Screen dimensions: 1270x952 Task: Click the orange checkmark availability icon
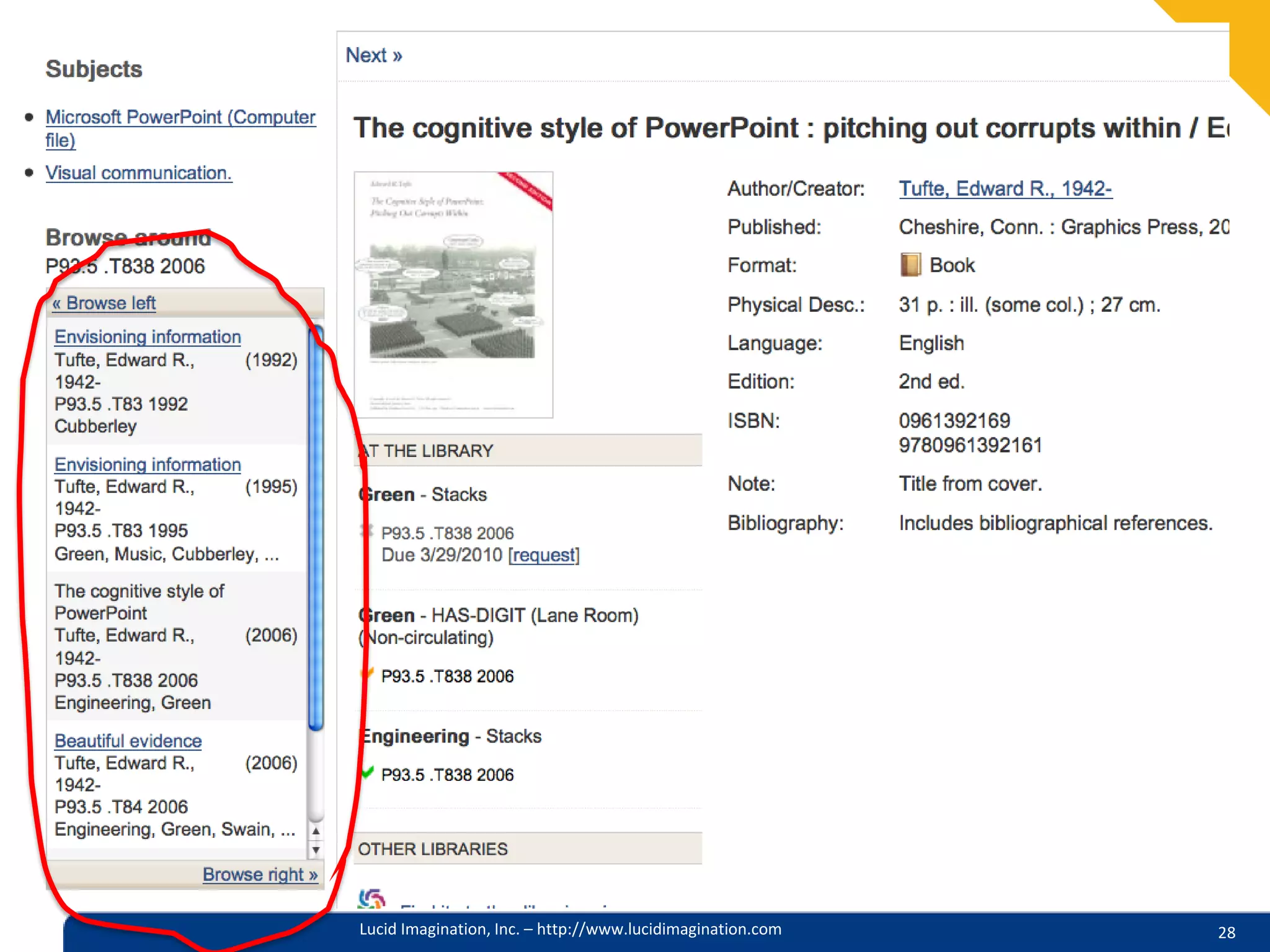coord(368,674)
